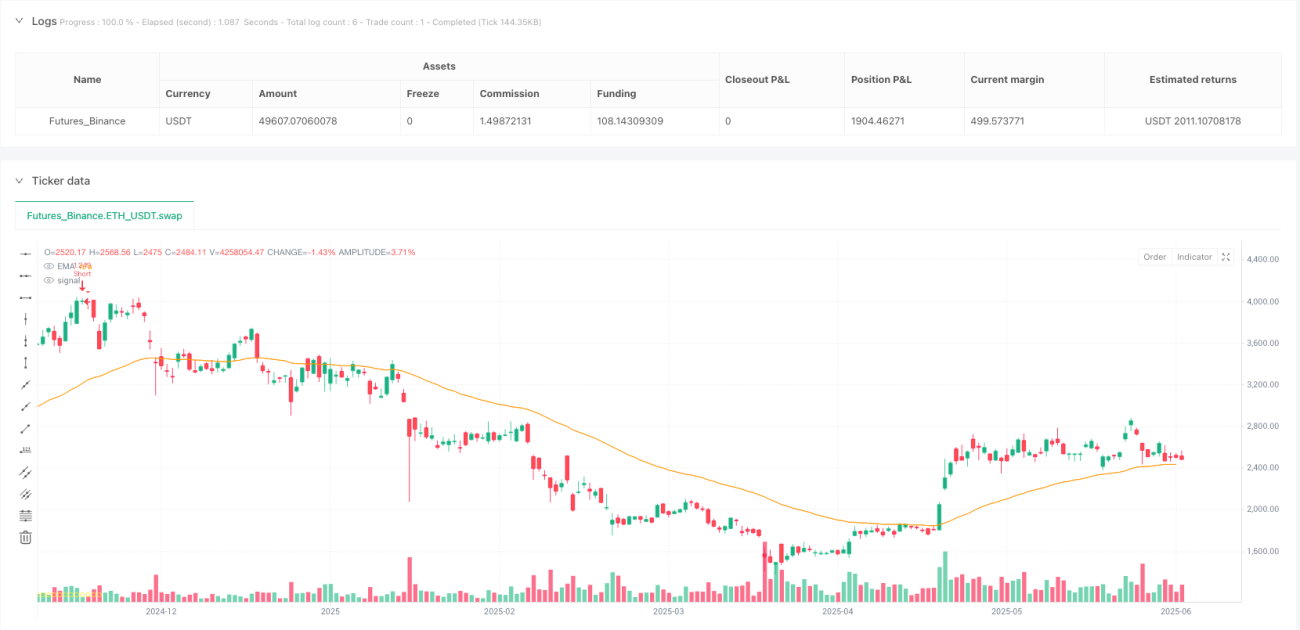Screen dimensions: 1300x630
Task: Open the Futures_Binance.ETH_USDT.swap tab
Action: pos(105,215)
